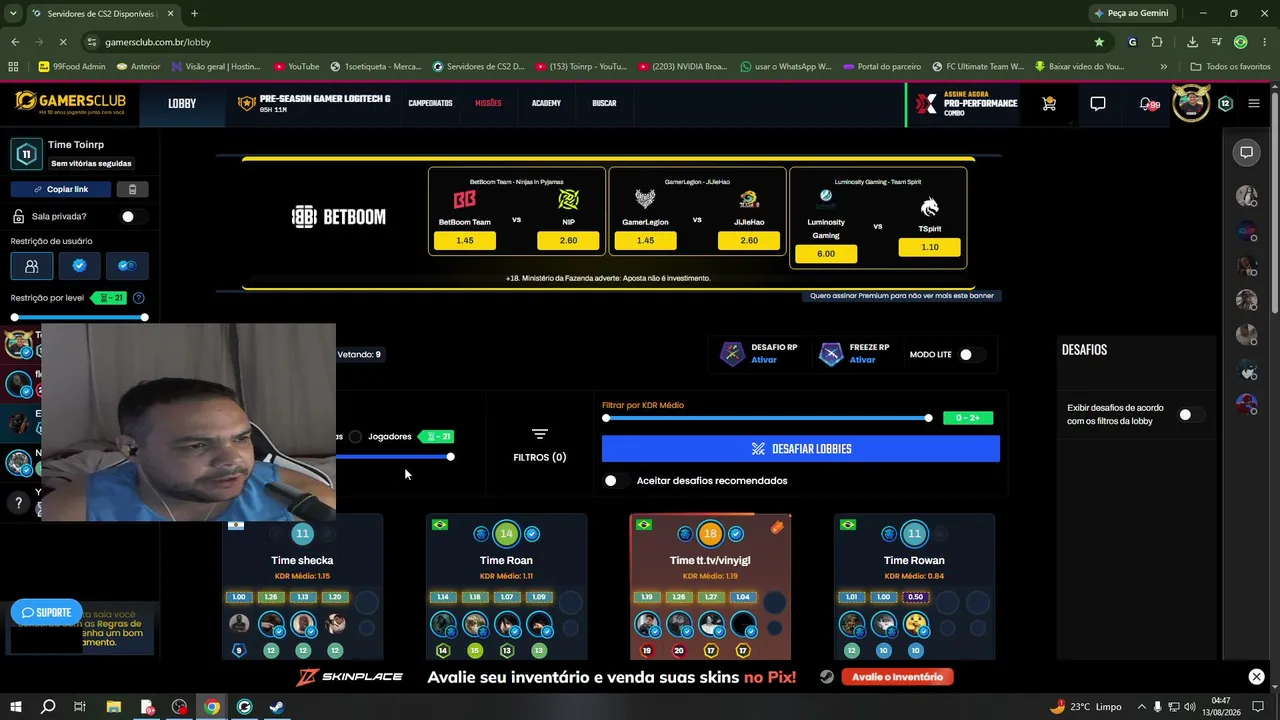Open Chrome three-dot menu
The image size is (1280, 720).
point(1264,42)
